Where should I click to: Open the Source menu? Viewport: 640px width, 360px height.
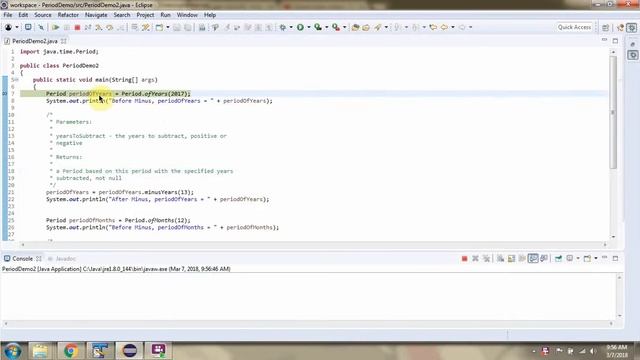[x=43, y=15]
